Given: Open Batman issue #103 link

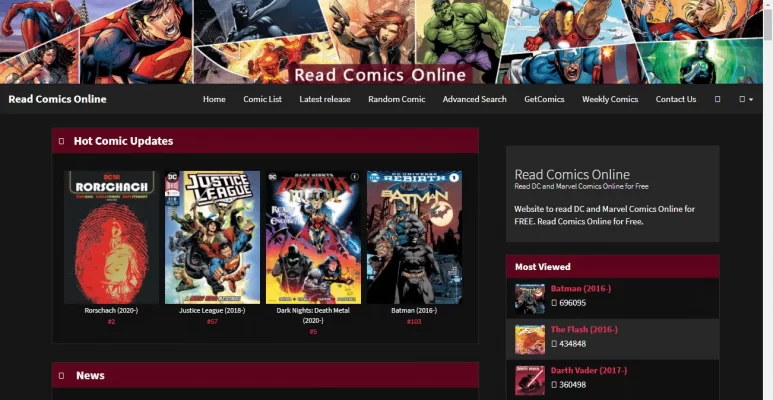Looking at the screenshot, I should point(414,321).
